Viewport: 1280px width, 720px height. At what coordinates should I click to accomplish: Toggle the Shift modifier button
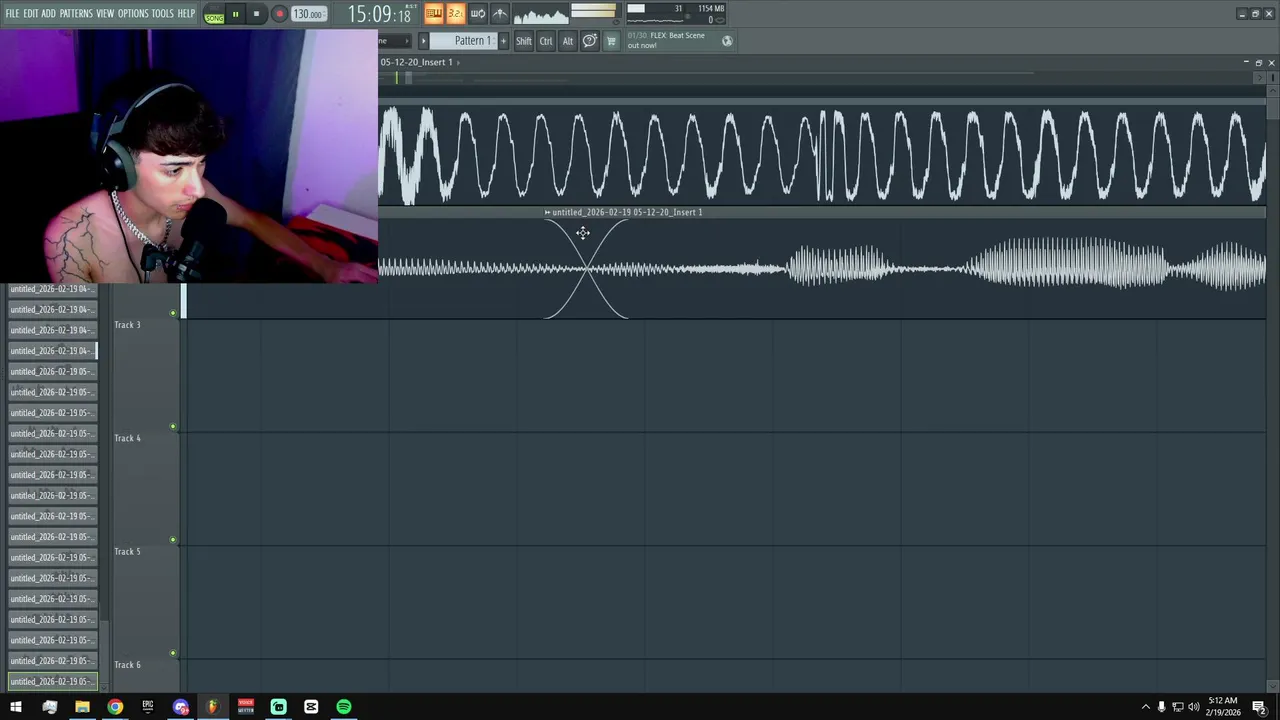524,41
